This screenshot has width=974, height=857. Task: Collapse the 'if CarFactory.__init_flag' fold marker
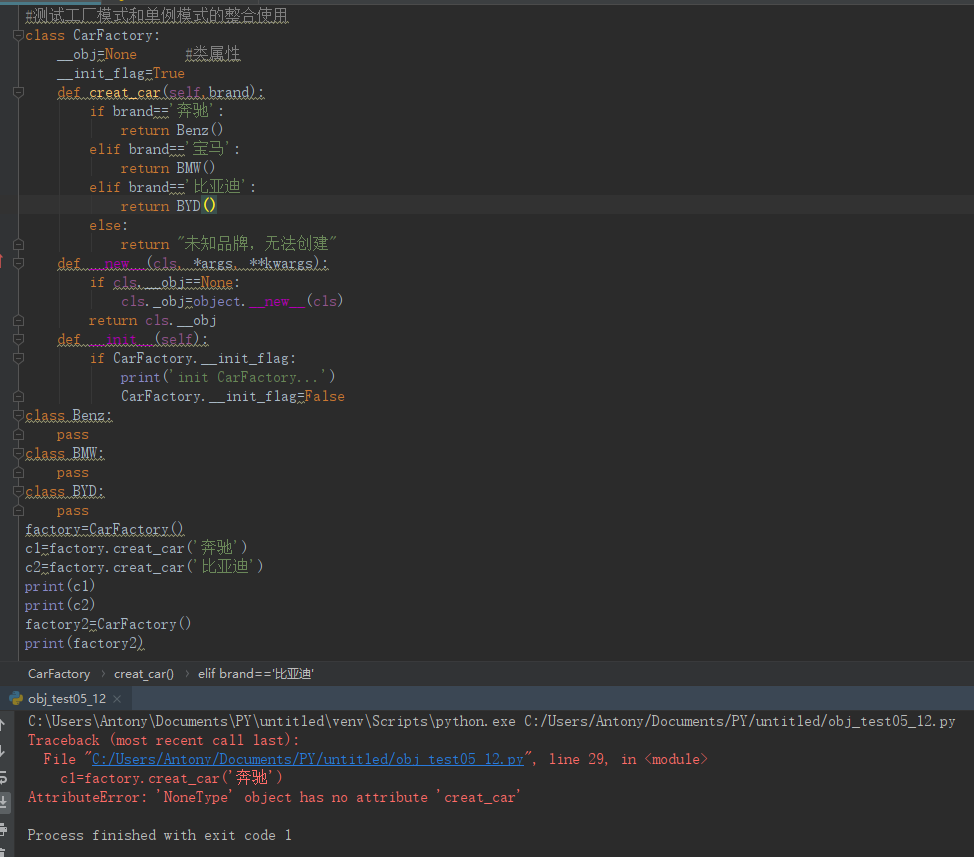pos(18,358)
